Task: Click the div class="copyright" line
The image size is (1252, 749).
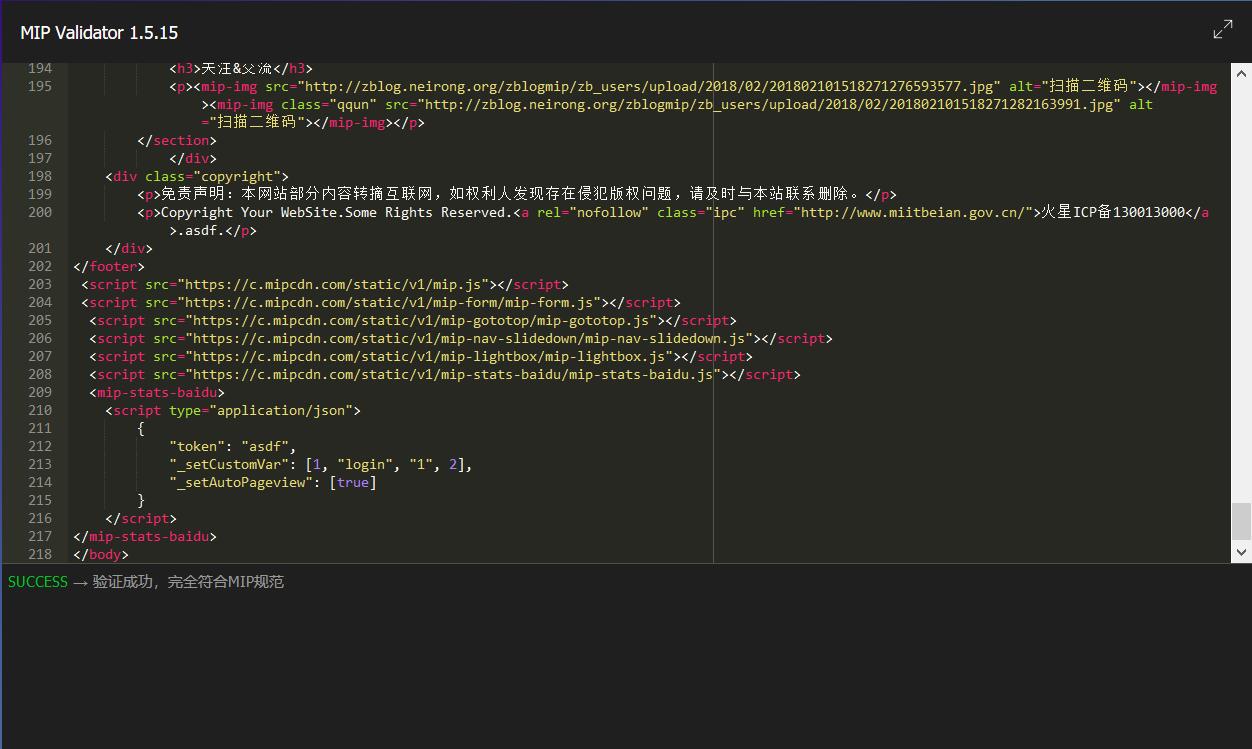Action: pos(197,177)
